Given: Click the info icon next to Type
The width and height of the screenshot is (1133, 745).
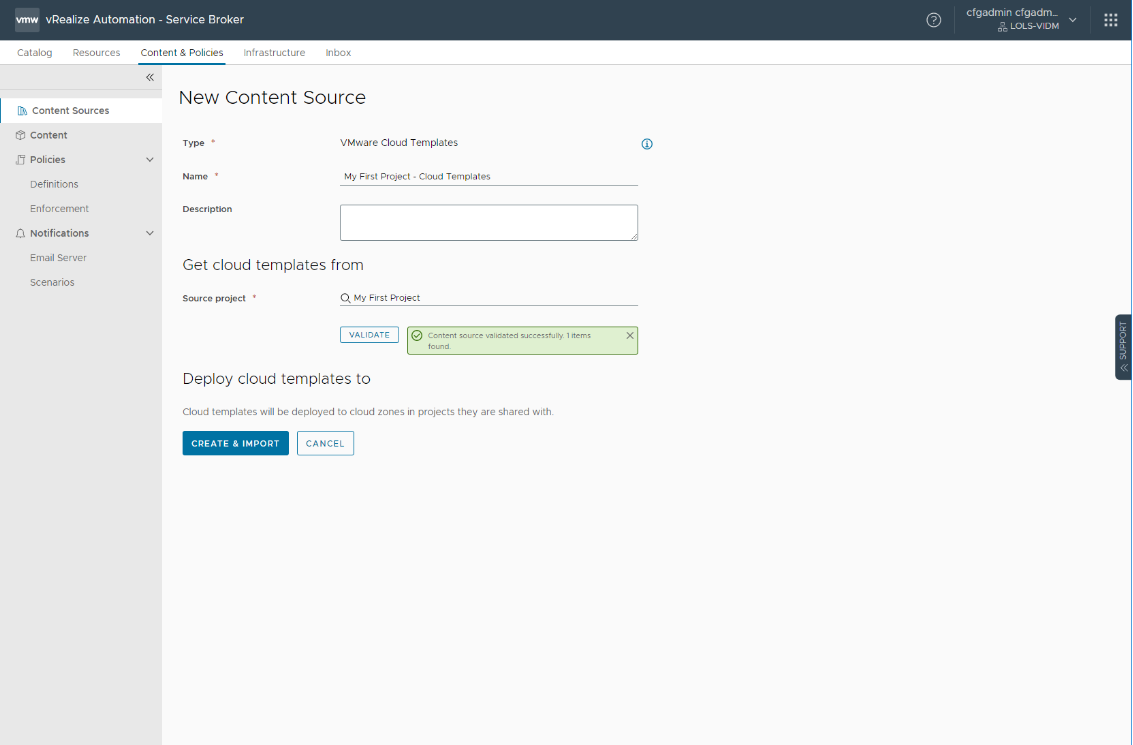Looking at the screenshot, I should point(647,144).
